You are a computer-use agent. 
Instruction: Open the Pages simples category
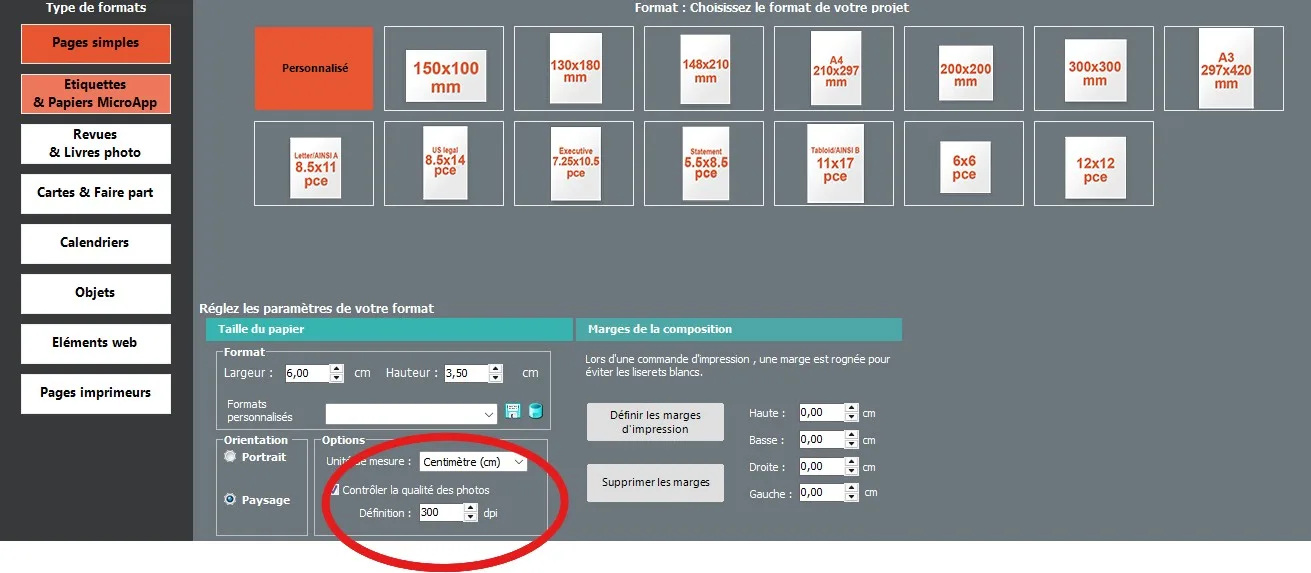click(96, 43)
